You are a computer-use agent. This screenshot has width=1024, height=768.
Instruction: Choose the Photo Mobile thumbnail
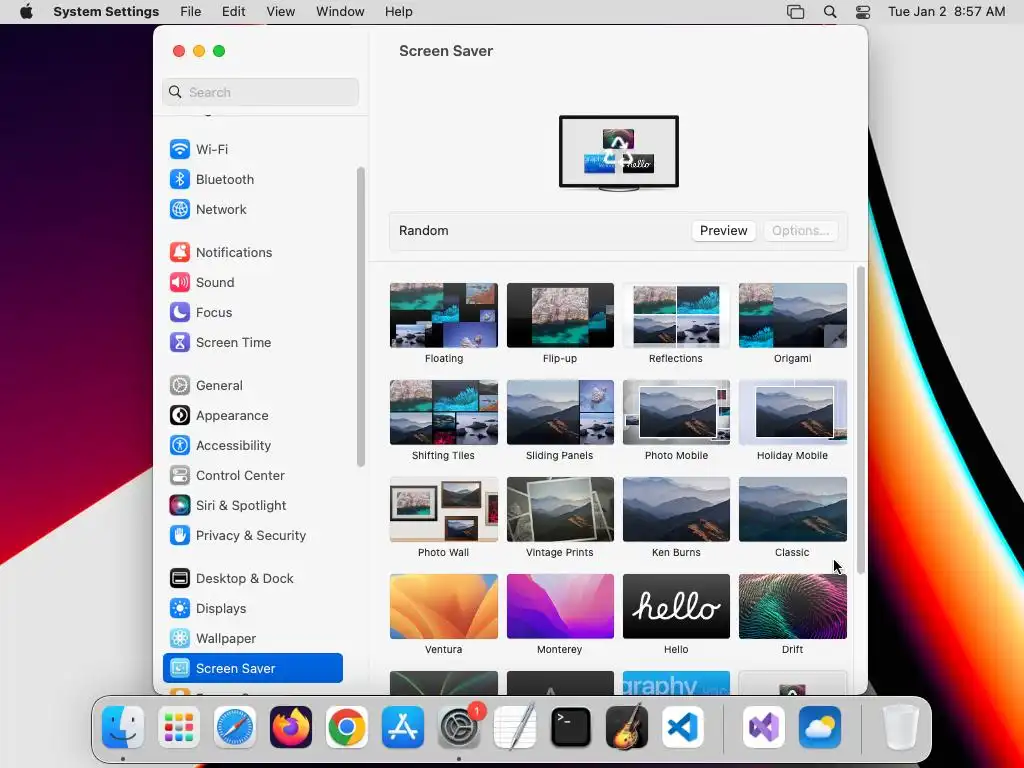677,412
